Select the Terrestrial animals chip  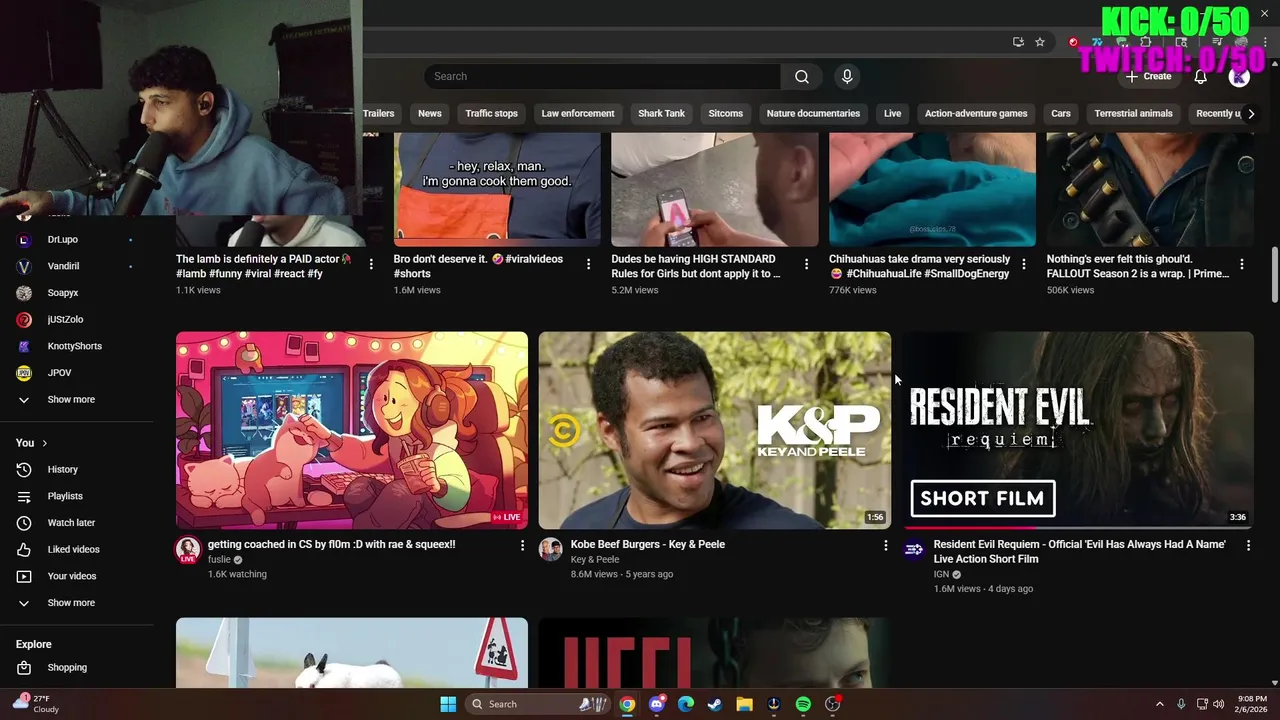click(x=1133, y=114)
